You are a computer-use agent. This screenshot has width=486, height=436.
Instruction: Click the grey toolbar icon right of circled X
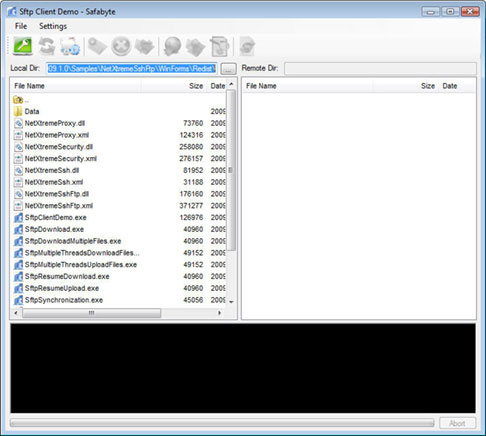144,46
